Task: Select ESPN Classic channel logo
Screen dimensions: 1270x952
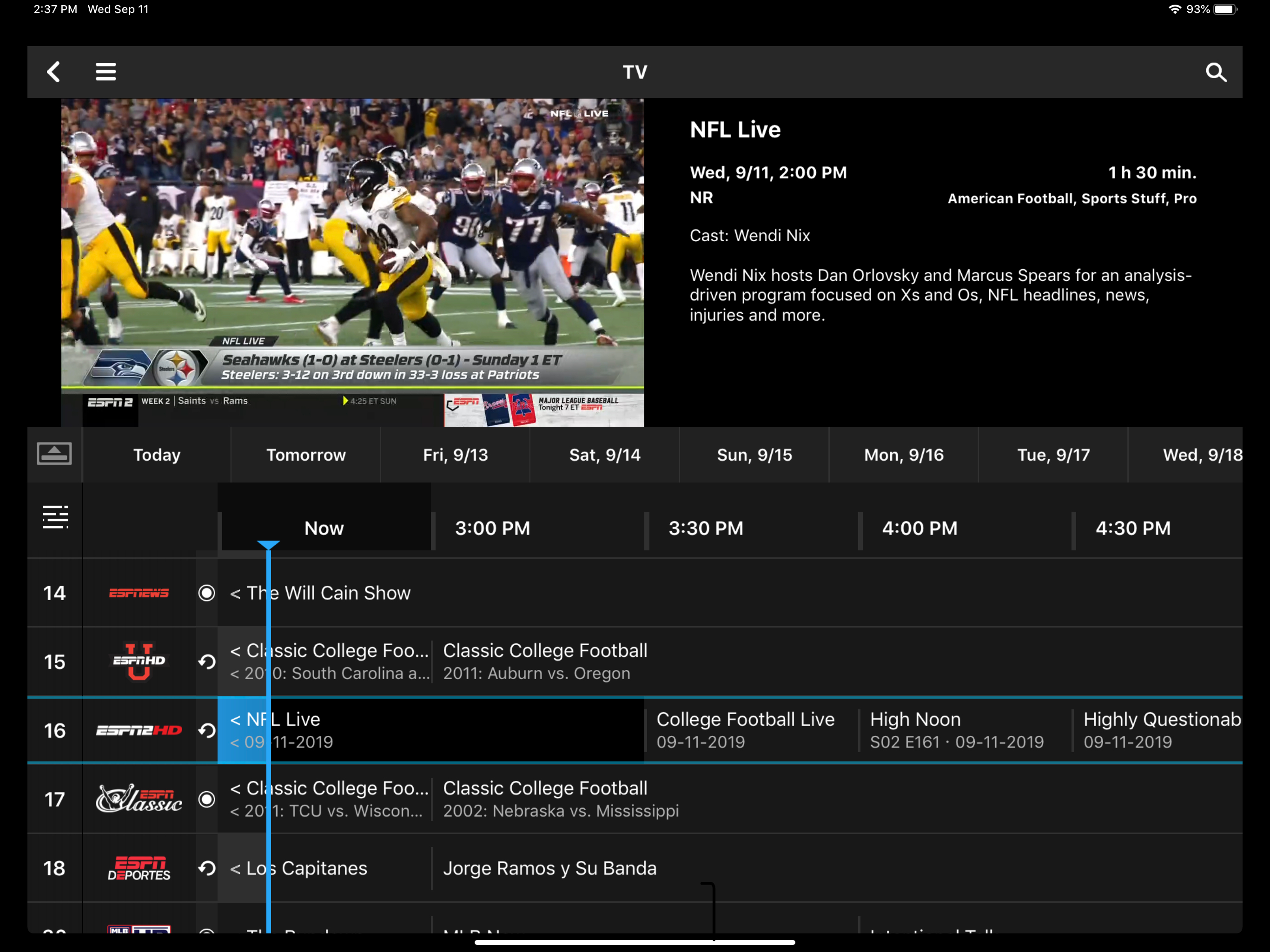Action: 139,799
